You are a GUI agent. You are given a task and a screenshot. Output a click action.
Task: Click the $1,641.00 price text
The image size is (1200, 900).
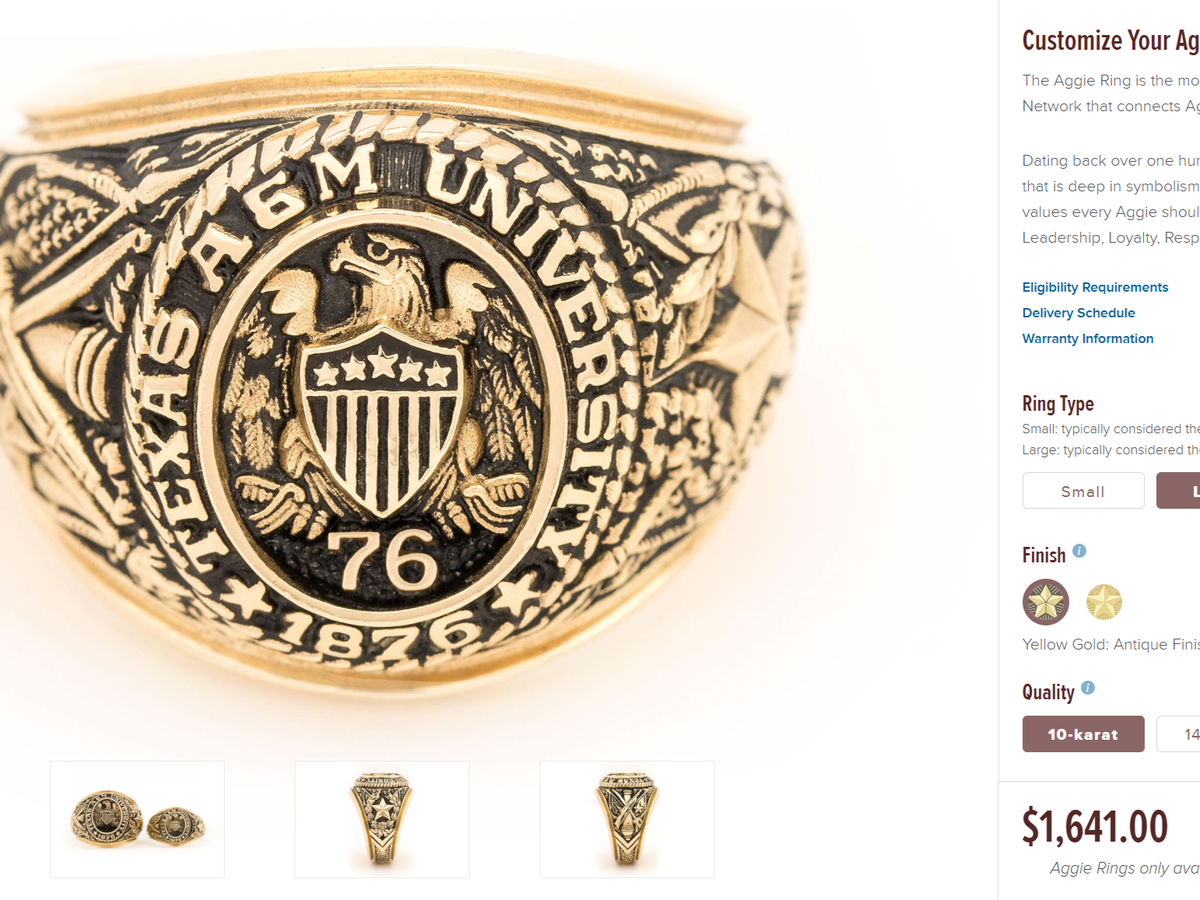point(1095,827)
